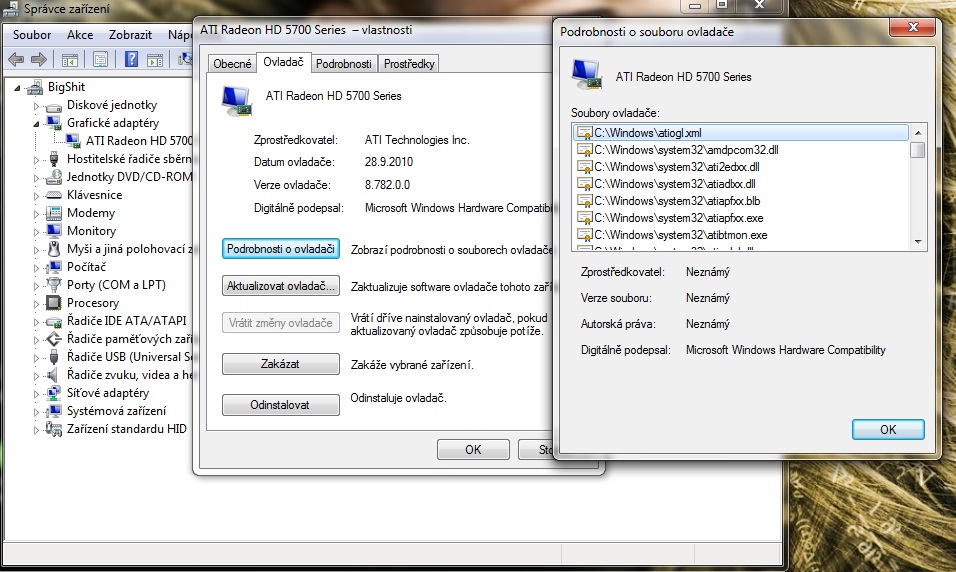Image resolution: width=956 pixels, height=572 pixels.
Task: Click the Klávesnice keyboard icon
Action: tap(54, 195)
